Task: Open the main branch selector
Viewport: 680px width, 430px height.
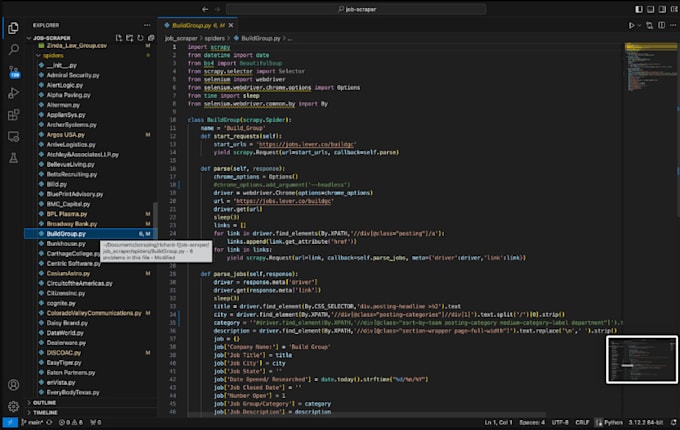Action: [33, 422]
